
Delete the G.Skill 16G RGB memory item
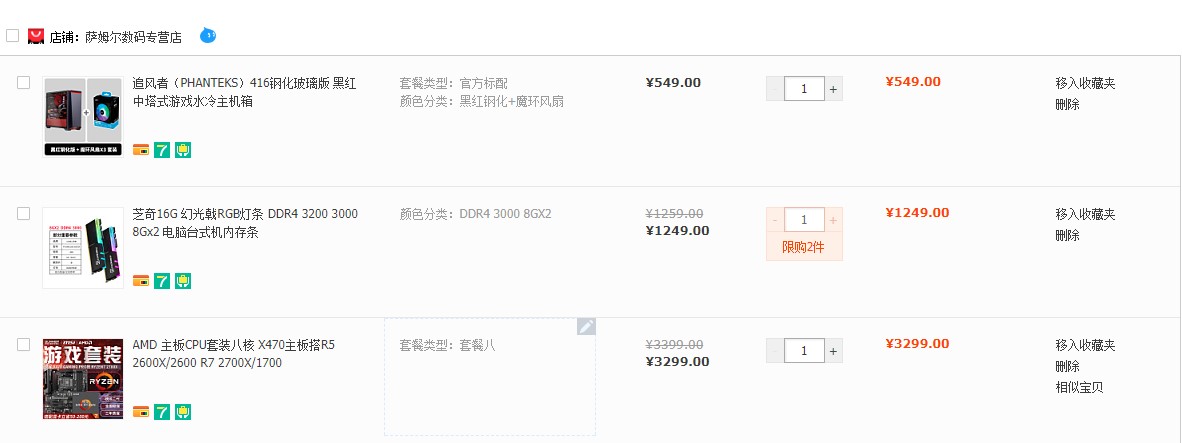pyautogui.click(x=1067, y=235)
